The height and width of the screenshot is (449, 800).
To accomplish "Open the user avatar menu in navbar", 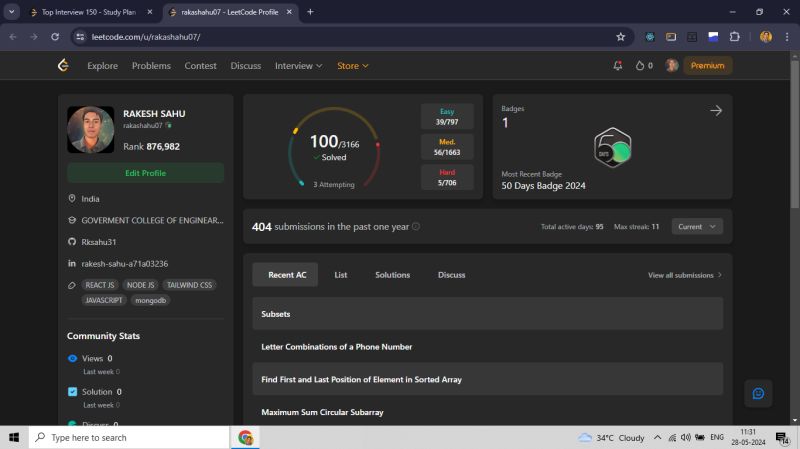I will tap(671, 65).
